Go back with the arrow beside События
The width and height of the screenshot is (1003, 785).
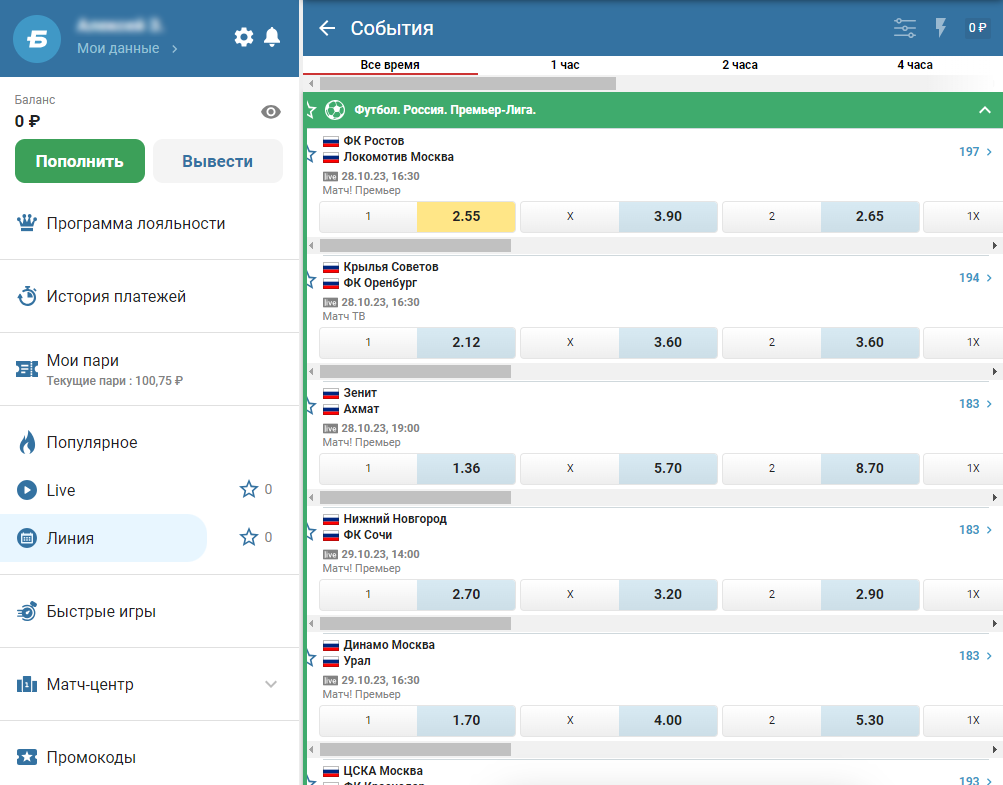(x=327, y=28)
